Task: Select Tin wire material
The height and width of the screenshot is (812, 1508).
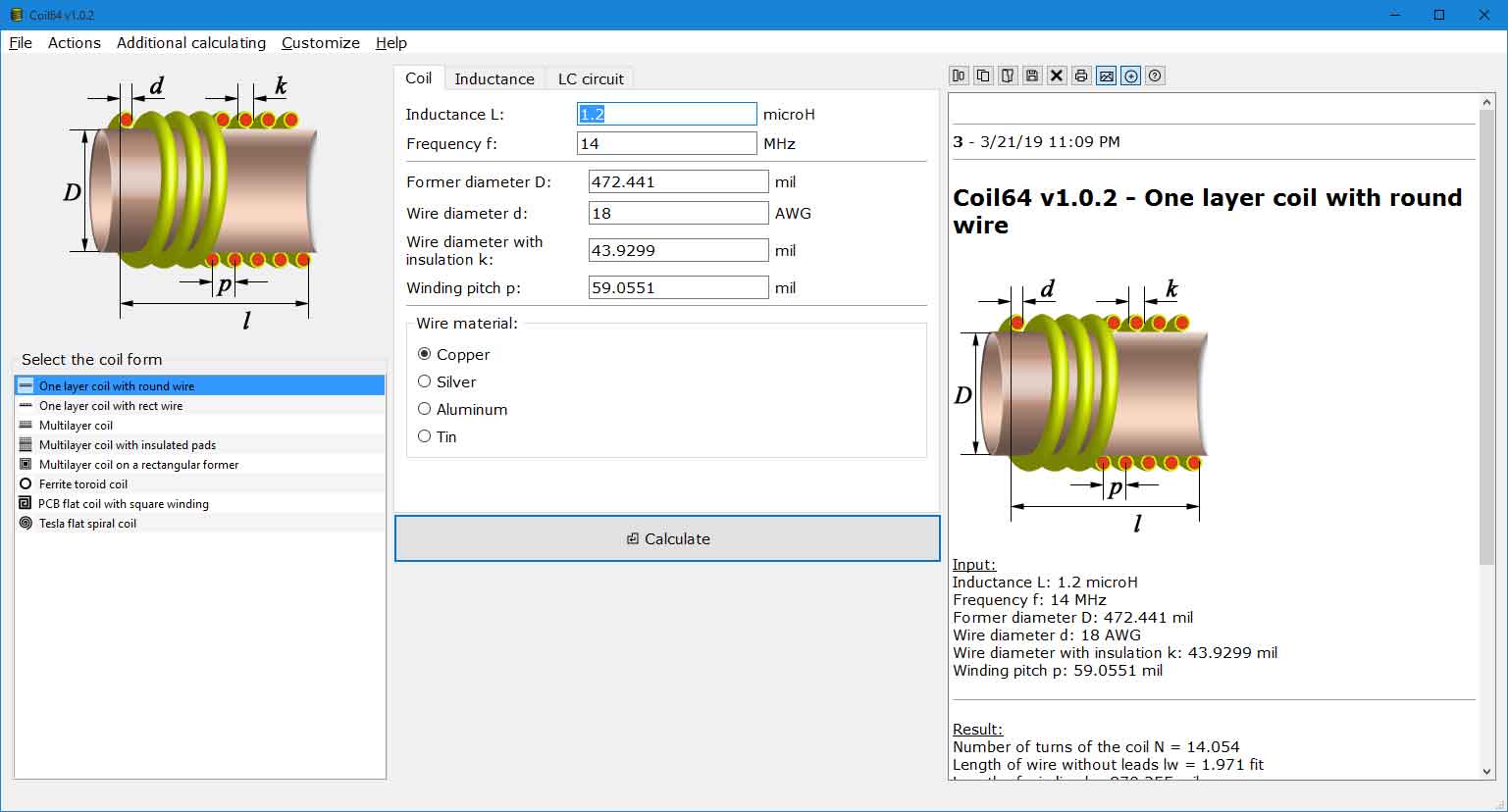Action: [437, 436]
